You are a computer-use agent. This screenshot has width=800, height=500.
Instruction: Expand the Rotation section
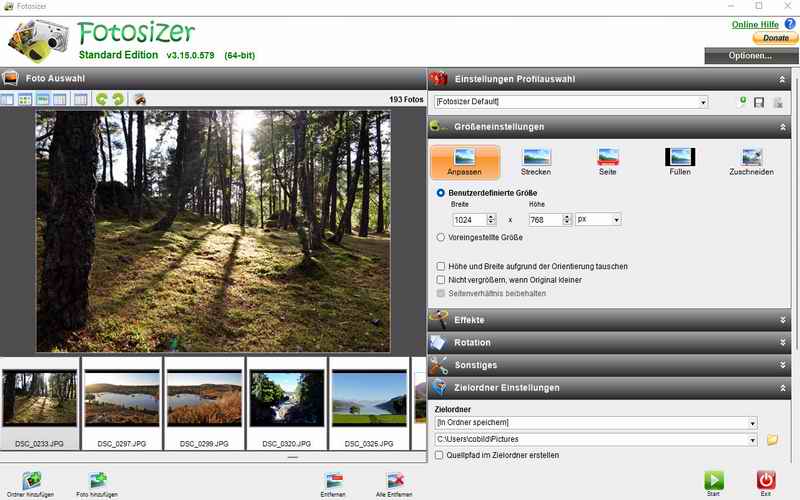pyautogui.click(x=612, y=342)
